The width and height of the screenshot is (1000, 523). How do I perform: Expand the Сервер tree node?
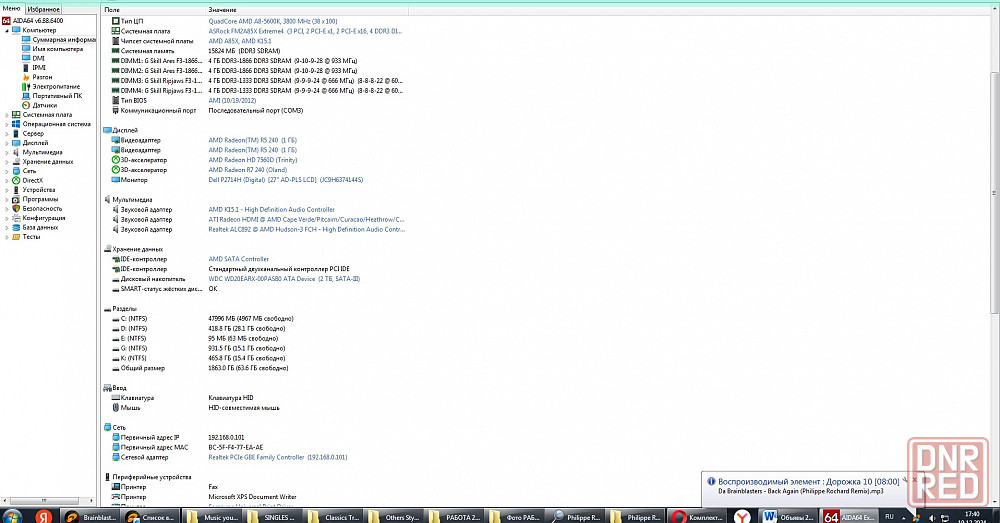pos(7,134)
